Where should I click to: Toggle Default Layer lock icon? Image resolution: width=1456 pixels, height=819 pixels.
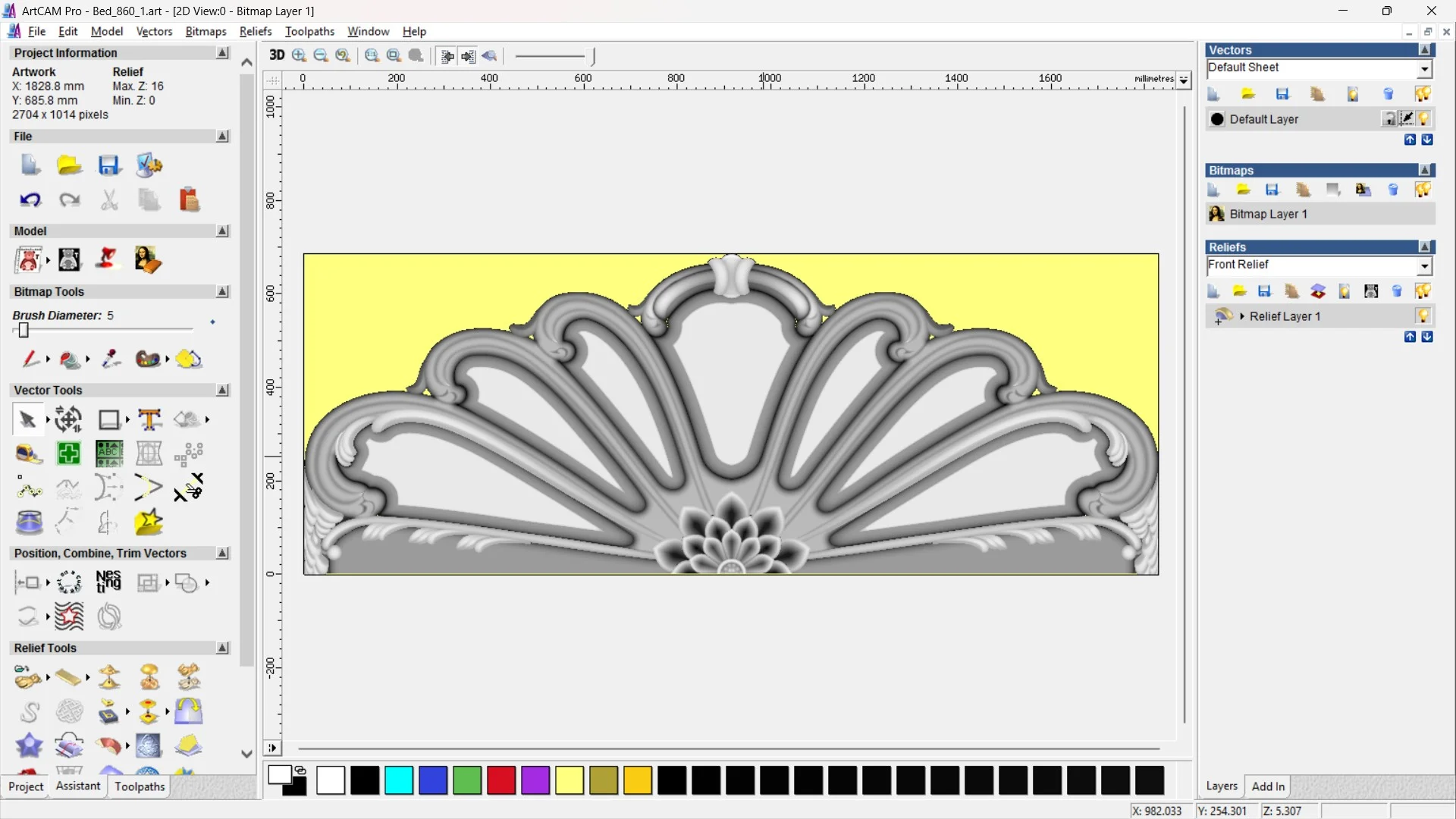click(1389, 119)
